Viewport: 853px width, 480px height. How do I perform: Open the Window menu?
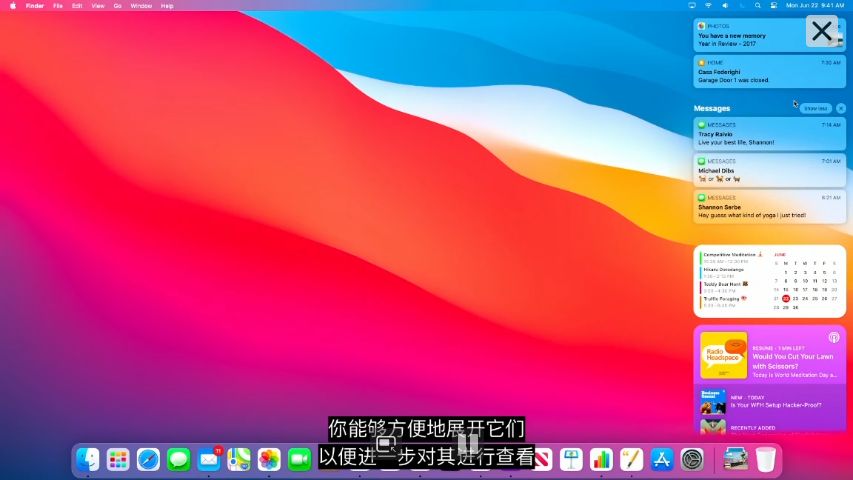pyautogui.click(x=141, y=5)
